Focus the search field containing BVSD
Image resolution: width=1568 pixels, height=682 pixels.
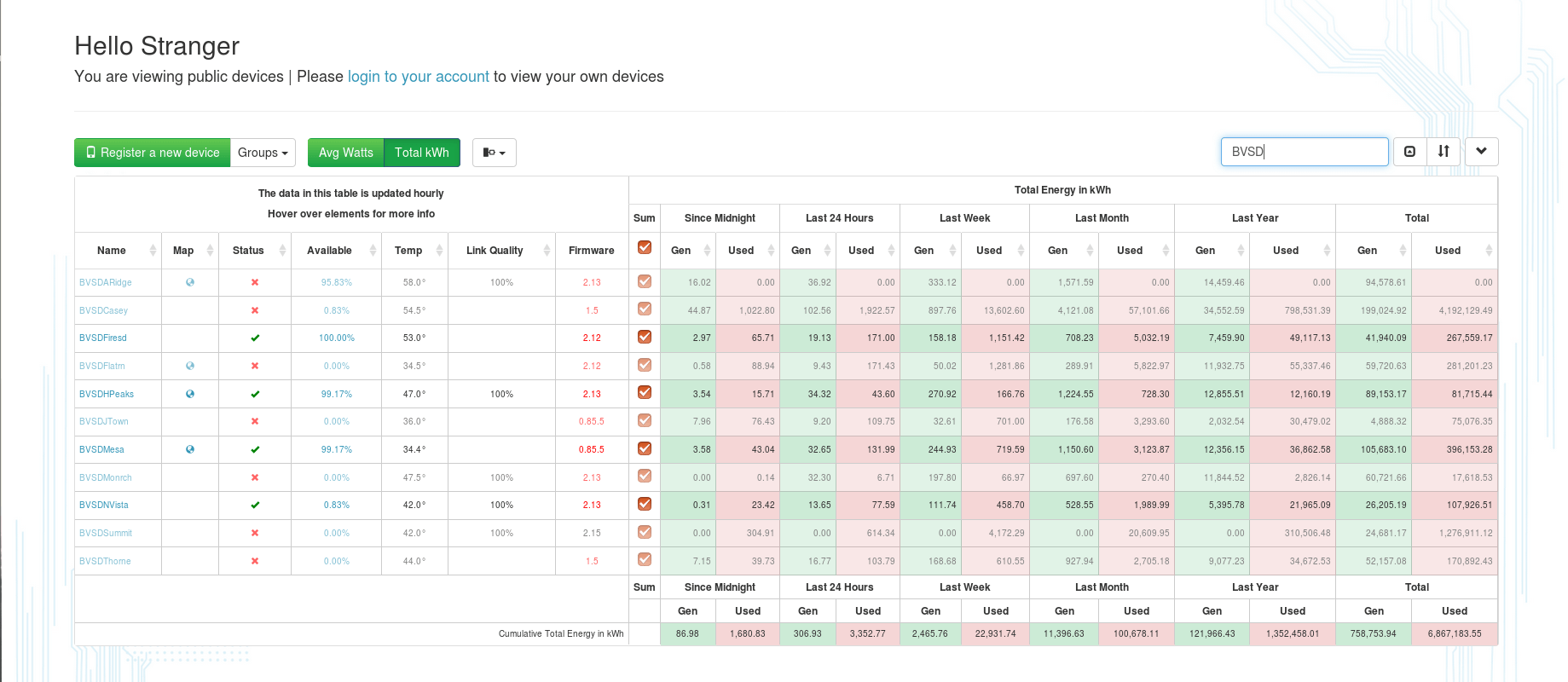click(1305, 152)
